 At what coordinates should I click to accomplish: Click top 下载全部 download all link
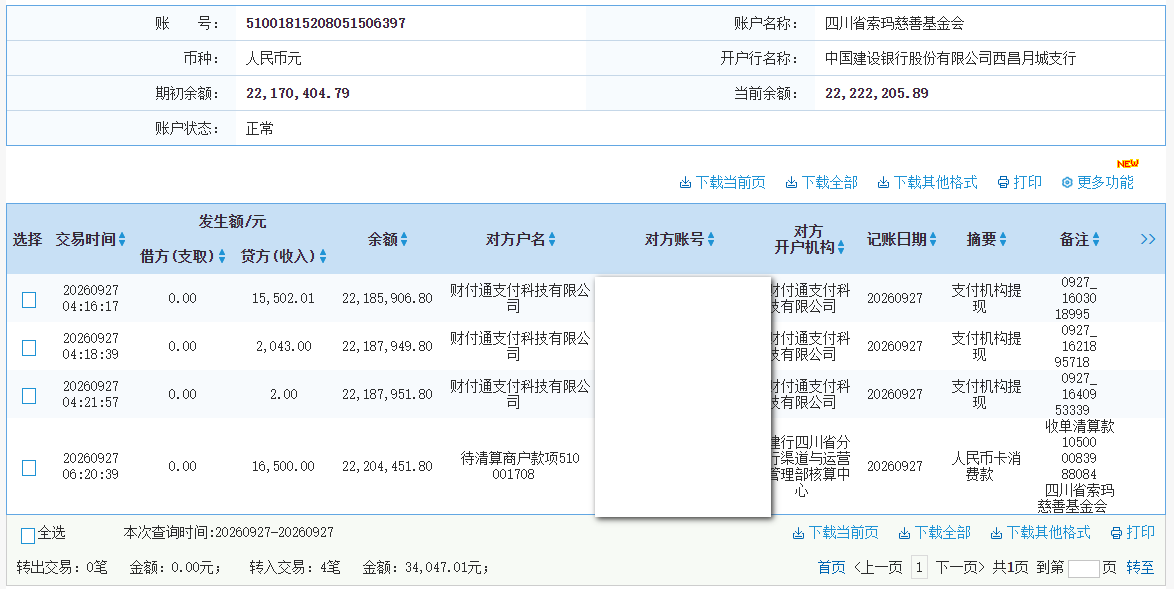coord(821,183)
